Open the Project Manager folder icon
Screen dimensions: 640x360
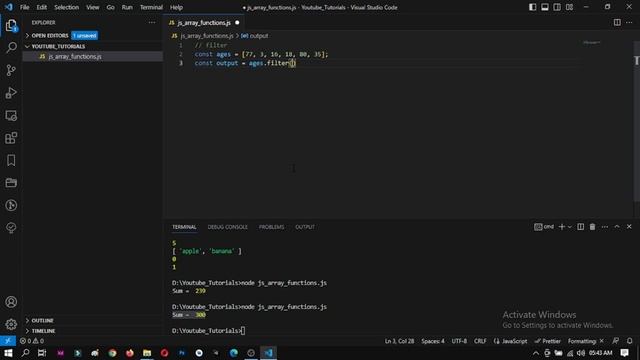(11, 183)
